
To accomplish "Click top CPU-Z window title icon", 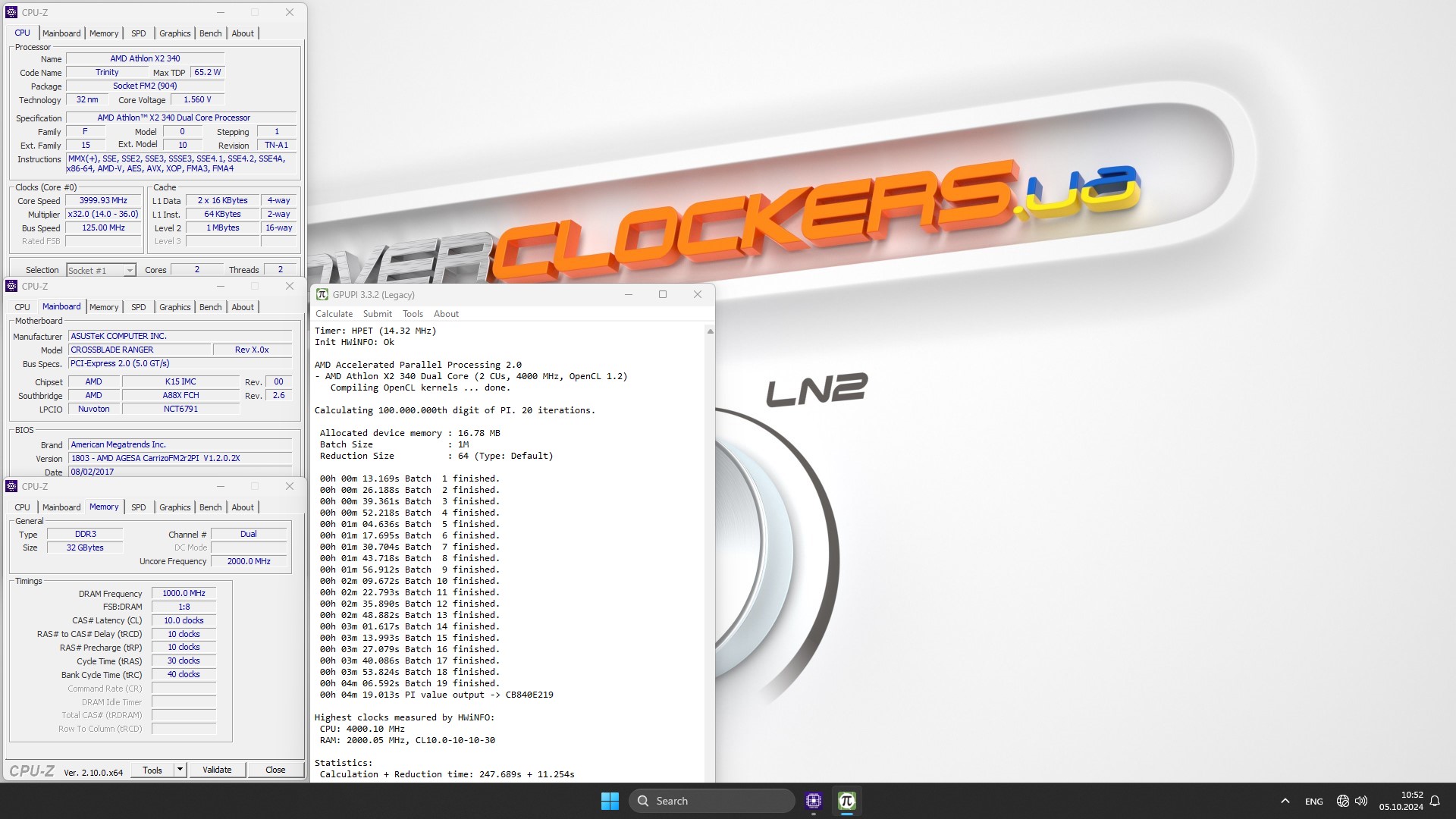I will (11, 12).
